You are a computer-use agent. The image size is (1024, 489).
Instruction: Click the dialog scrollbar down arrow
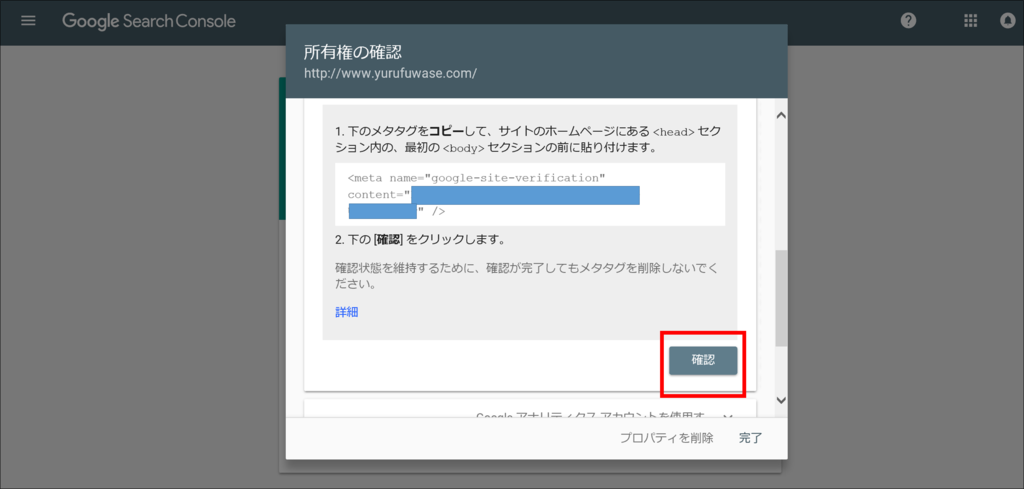(x=780, y=400)
